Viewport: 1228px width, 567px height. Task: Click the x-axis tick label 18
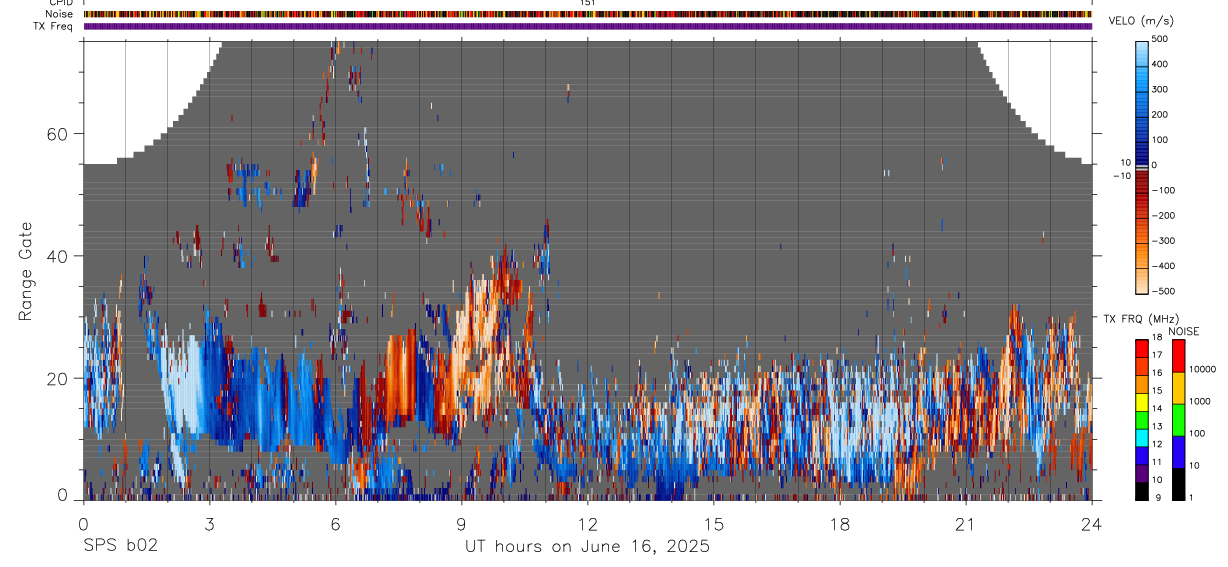point(840,524)
